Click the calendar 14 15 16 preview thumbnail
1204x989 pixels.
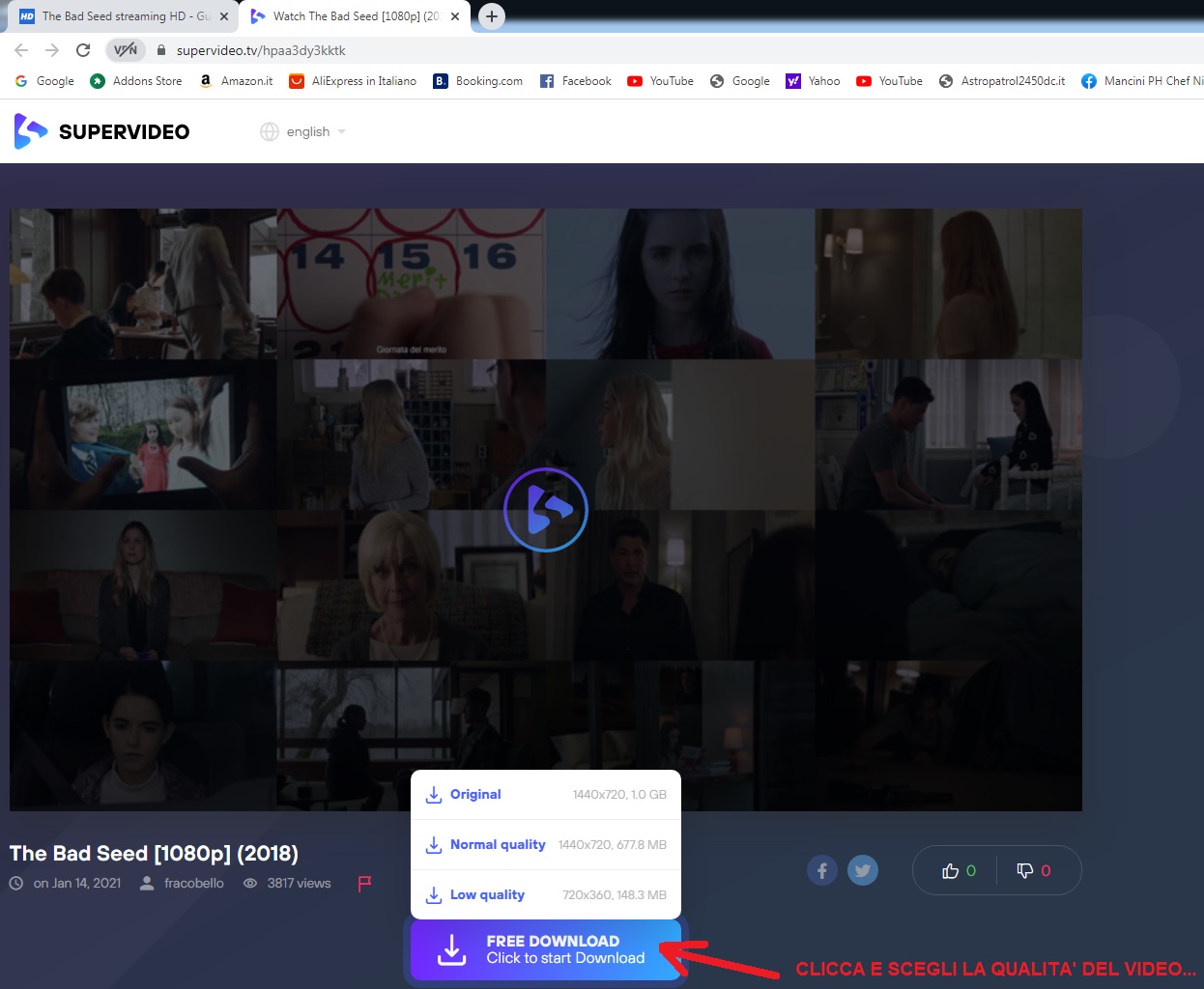coord(411,284)
